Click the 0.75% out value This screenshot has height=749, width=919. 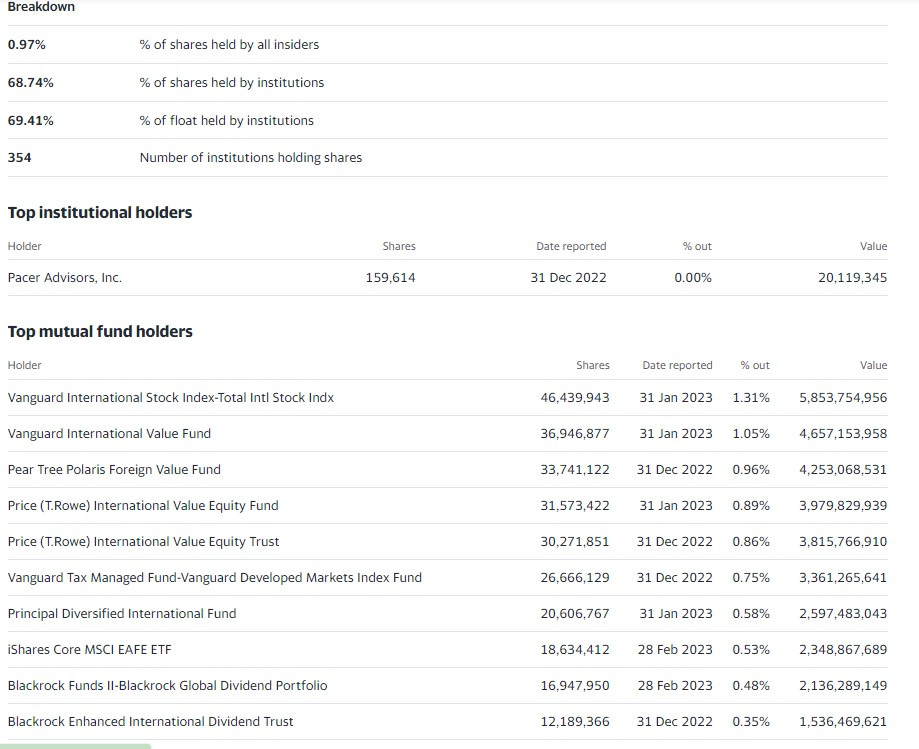coord(751,578)
